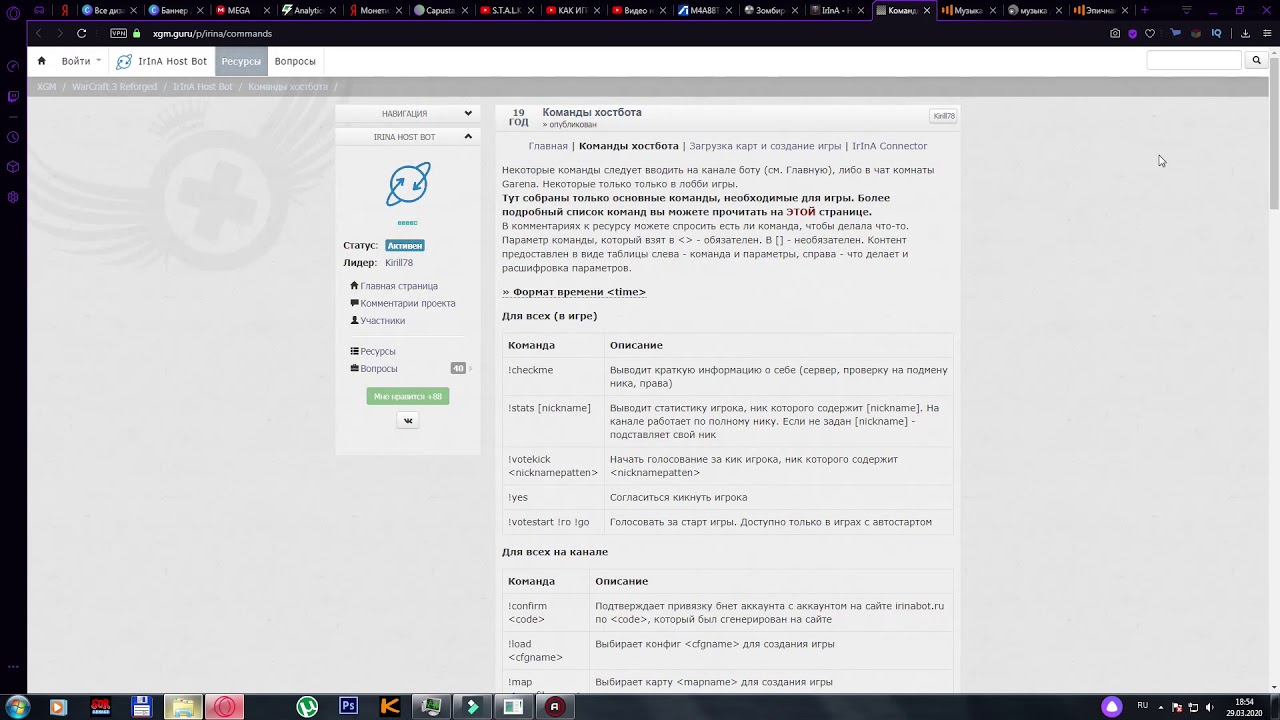Screen dimensions: 1280x720
Task: Open the red A application in taskbar
Action: [554, 707]
